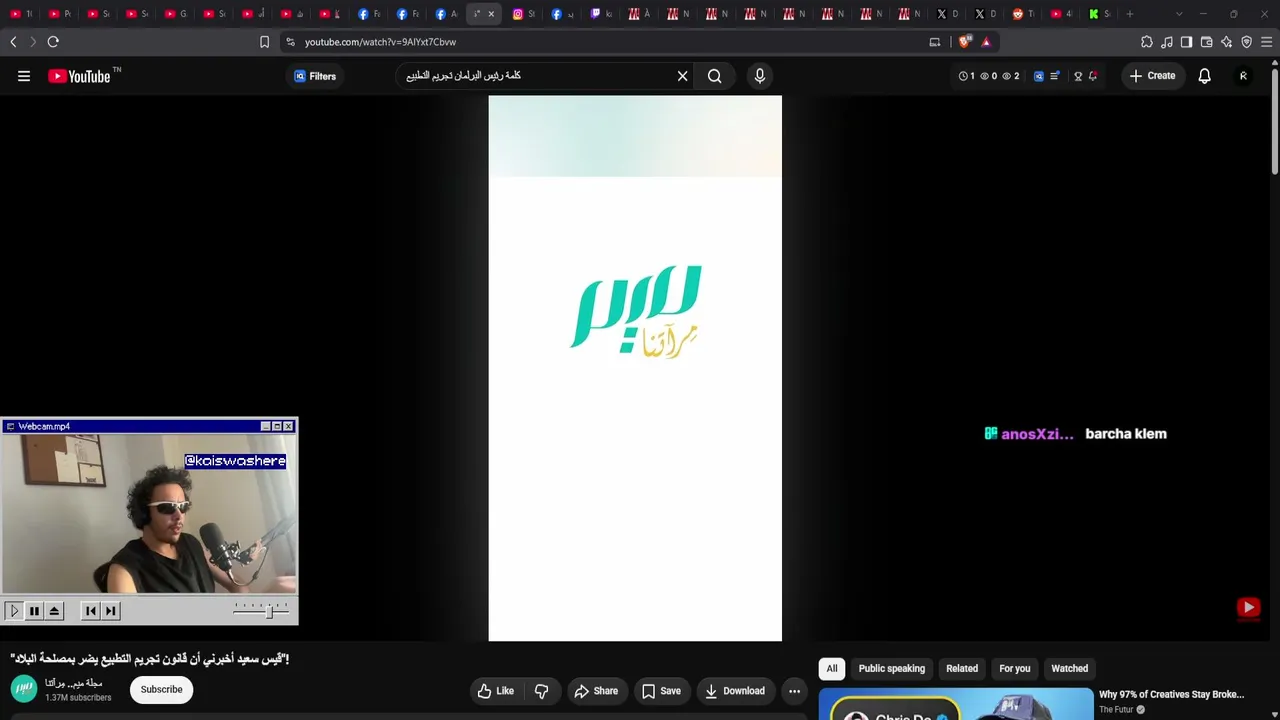Open the Create menu
This screenshot has width=1280, height=720.
click(x=1152, y=76)
